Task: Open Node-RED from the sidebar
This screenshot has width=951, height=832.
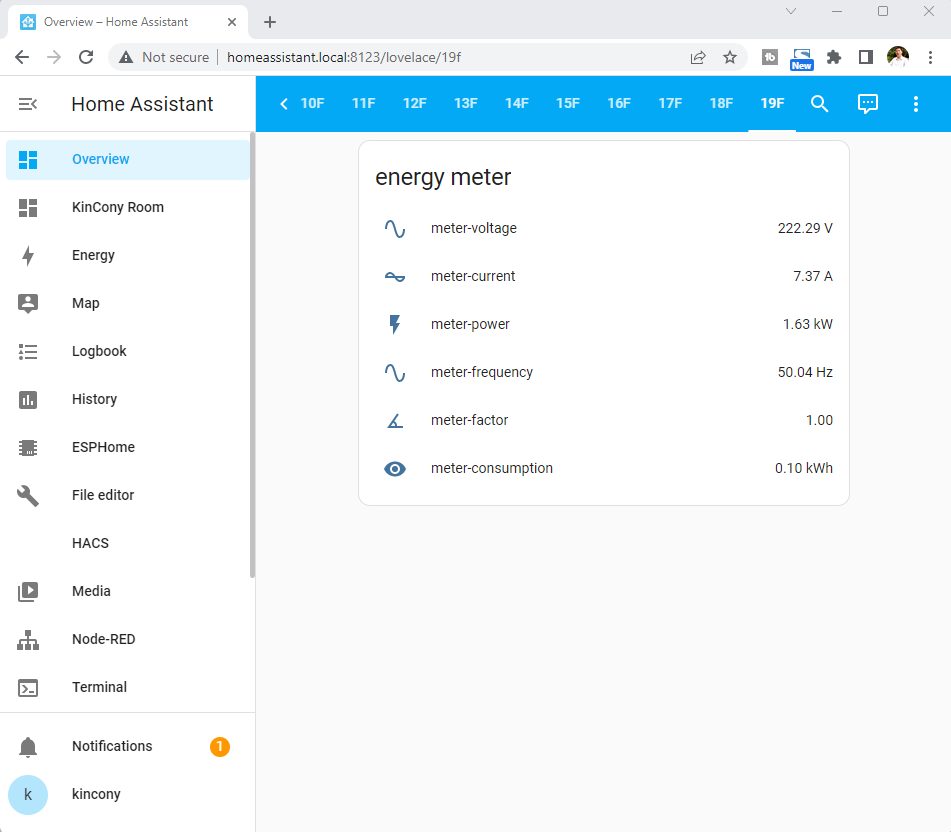Action: pyautogui.click(x=103, y=639)
